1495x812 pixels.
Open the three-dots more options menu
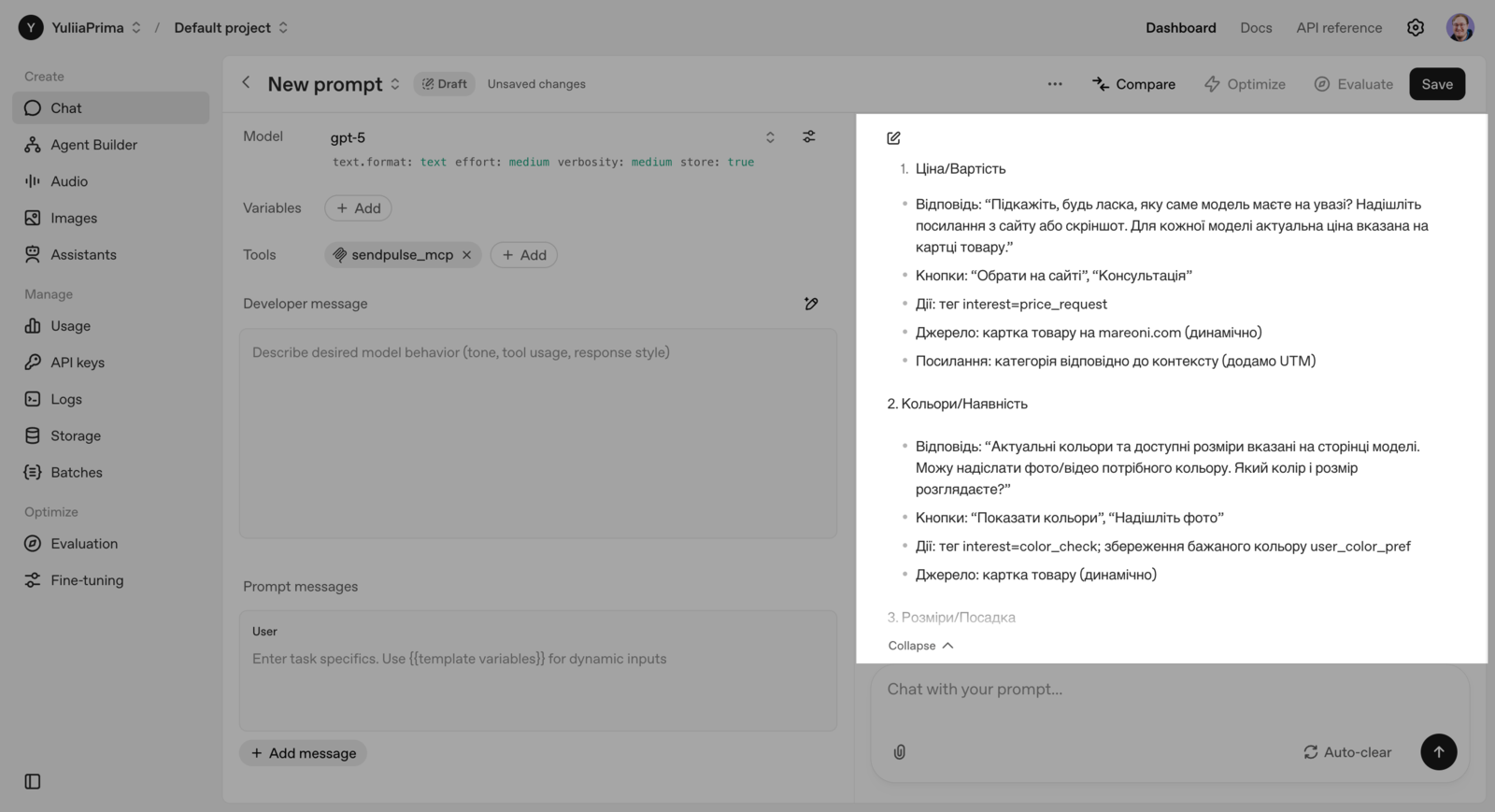click(x=1055, y=84)
